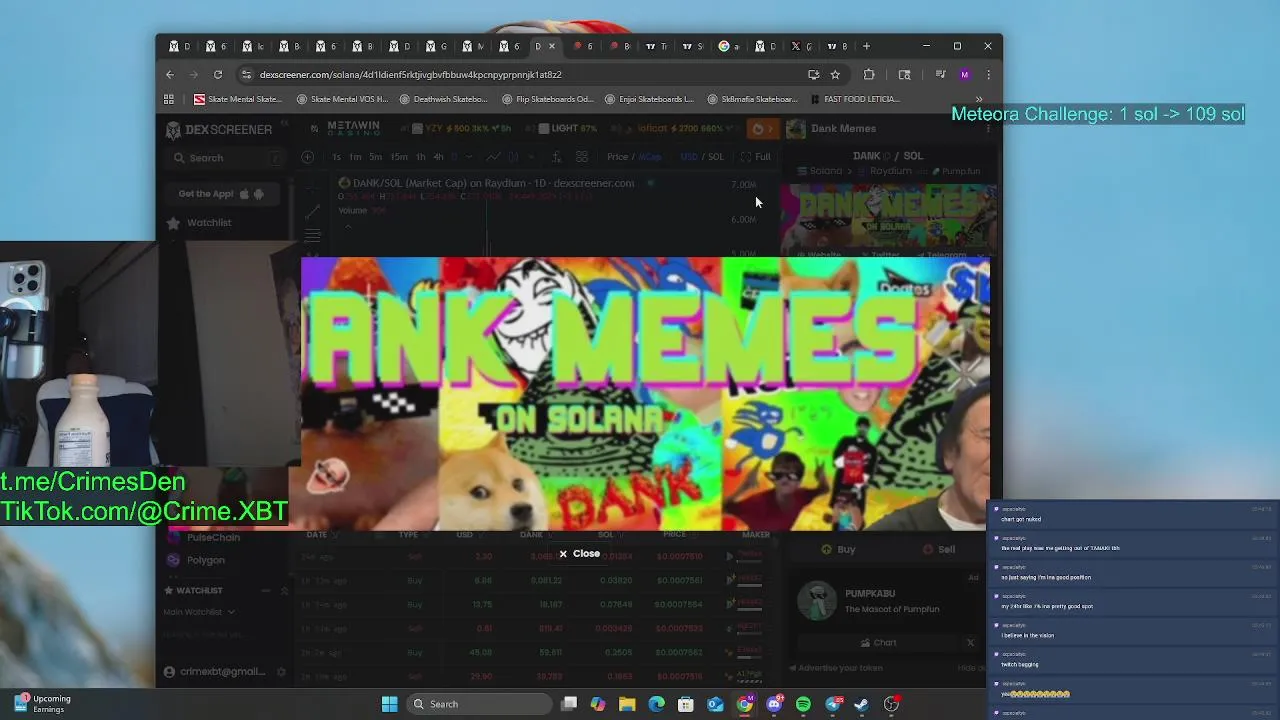1280x720 pixels.
Task: Select 4h chart timeframe
Action: coord(438,157)
